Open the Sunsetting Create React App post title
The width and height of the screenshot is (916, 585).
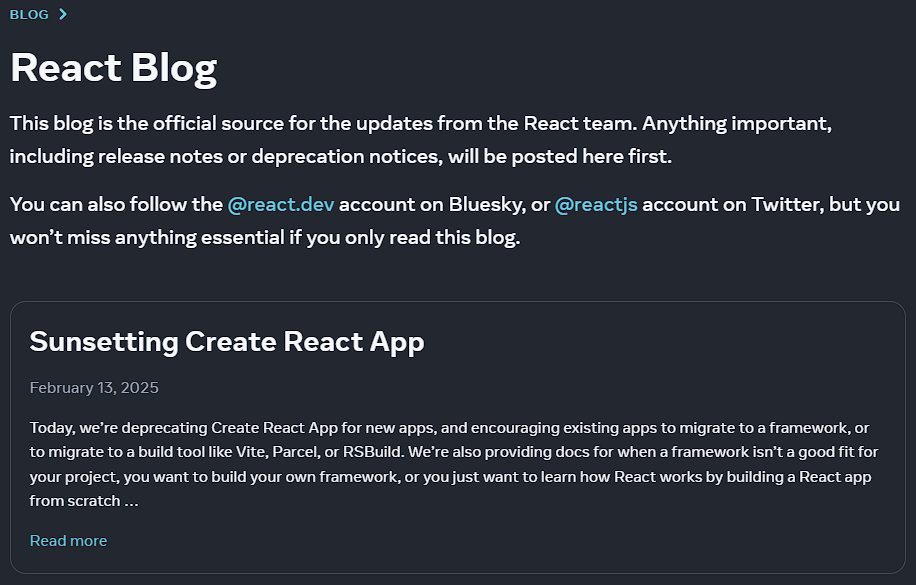tap(227, 342)
